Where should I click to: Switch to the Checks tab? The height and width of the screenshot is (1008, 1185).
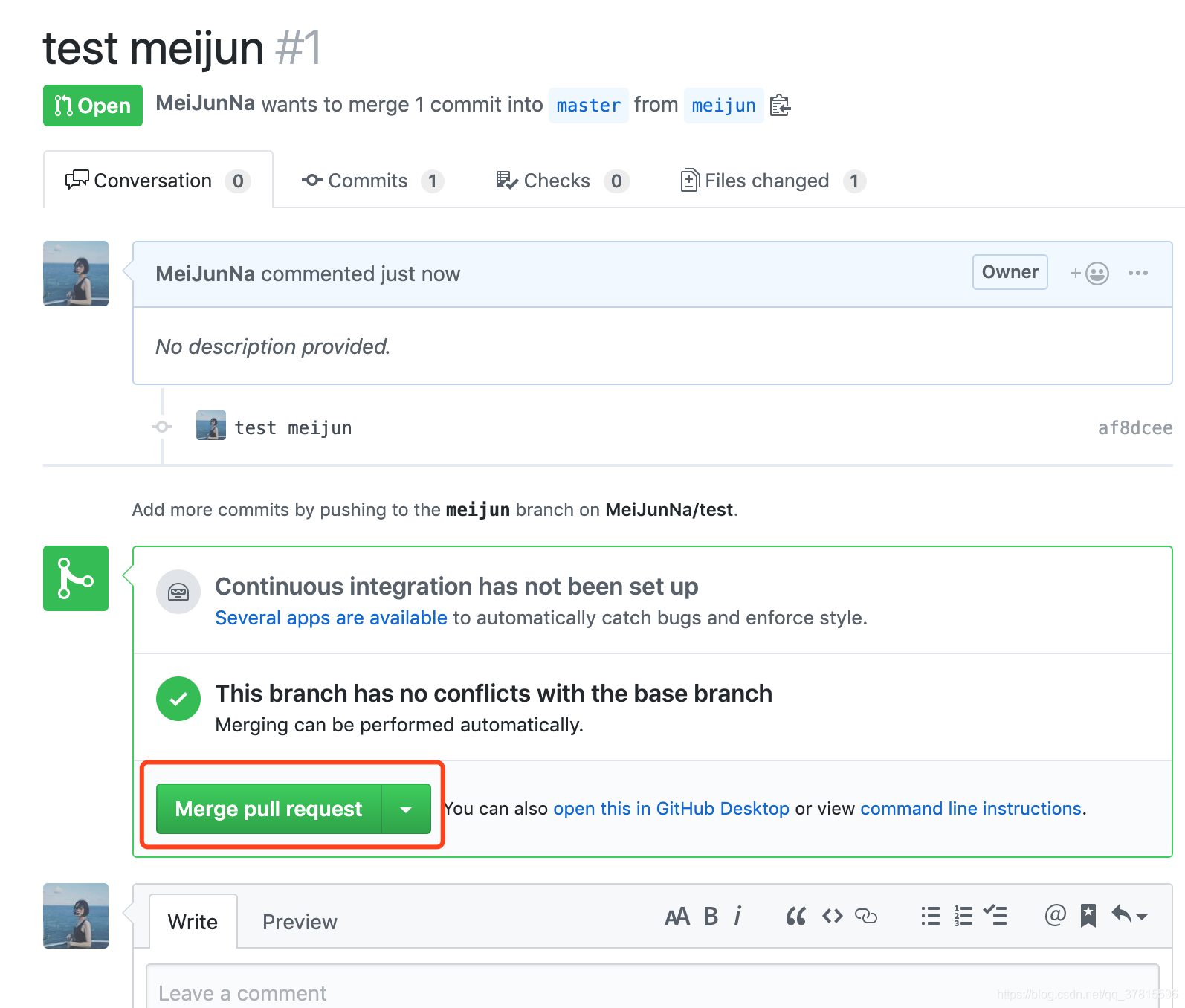[563, 181]
